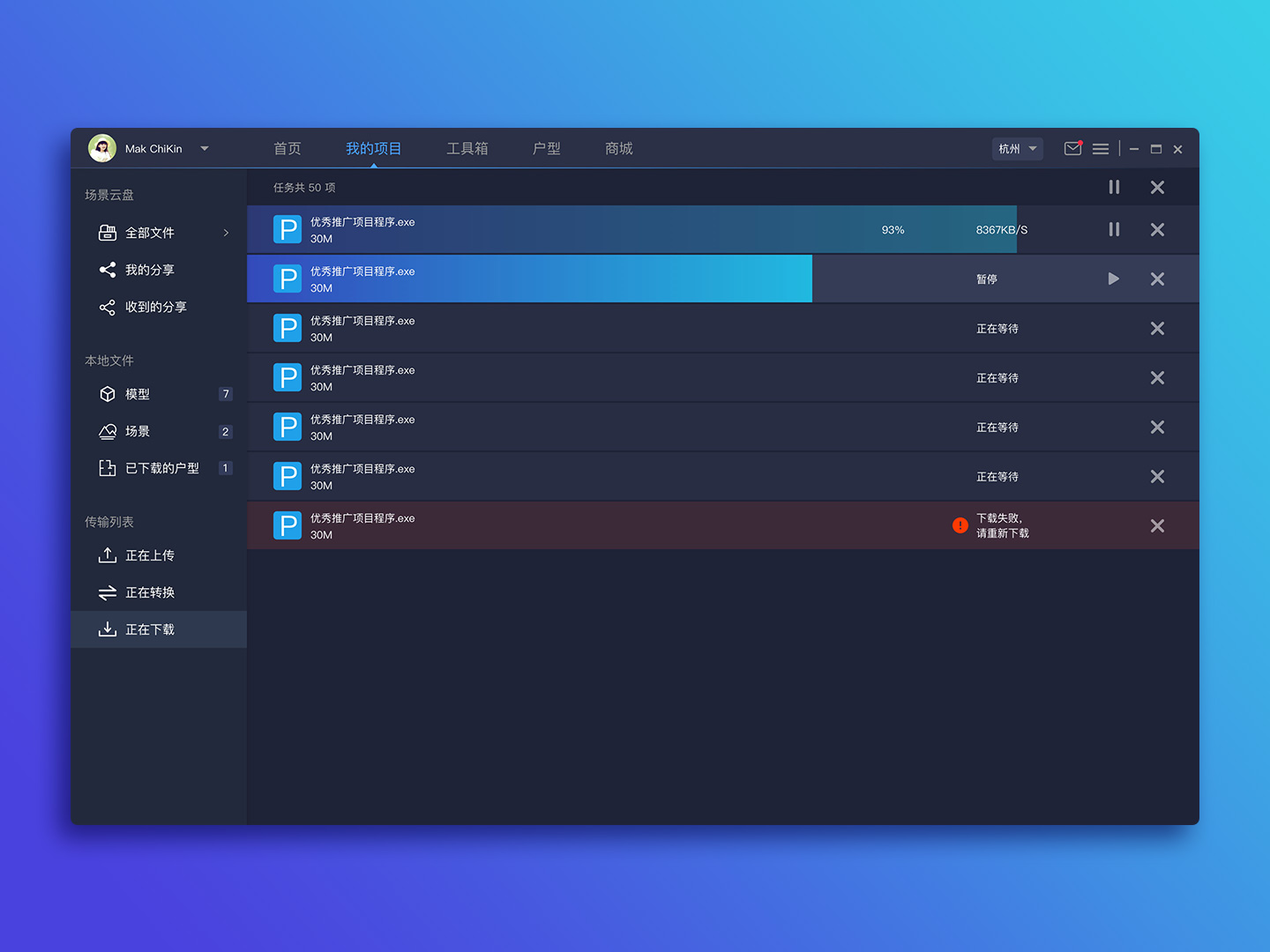Click the 暂停 status text
This screenshot has width=1270, height=952.
pos(987,279)
